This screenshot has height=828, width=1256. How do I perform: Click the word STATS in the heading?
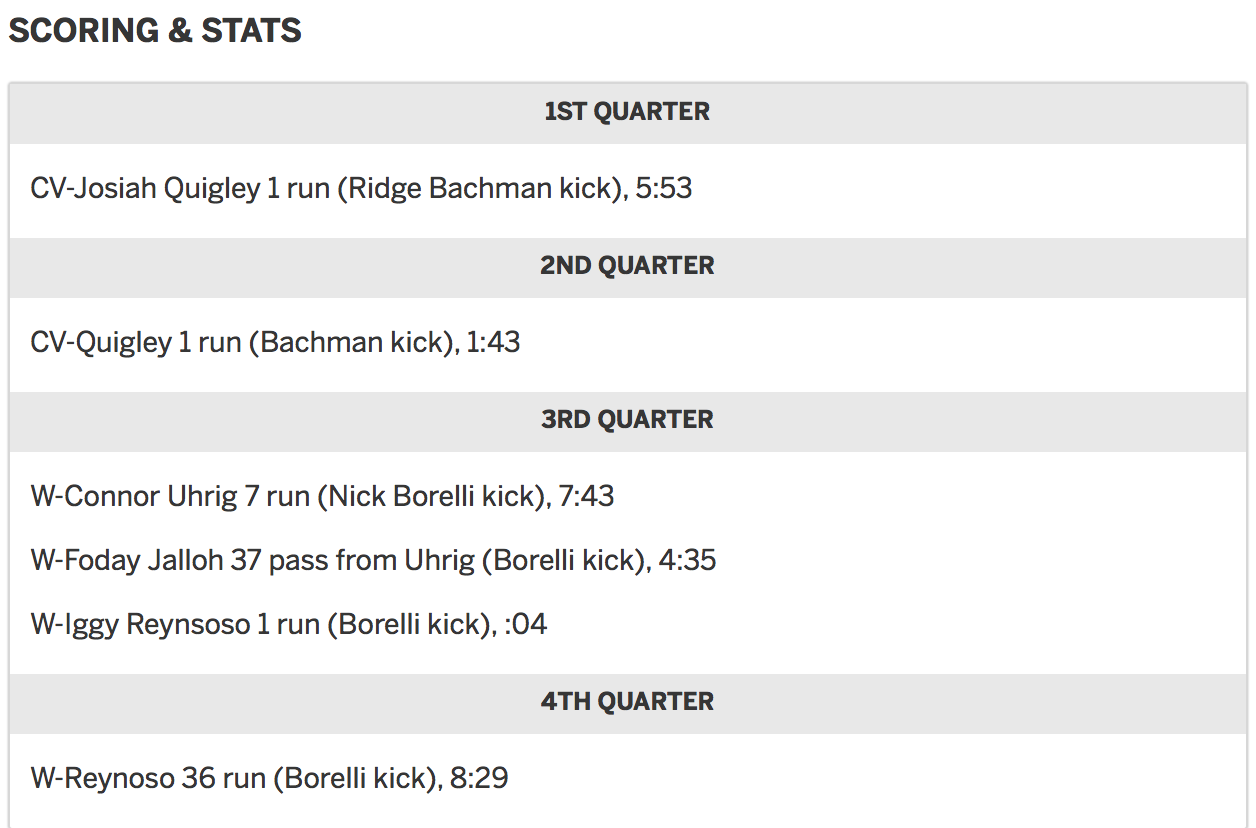tap(252, 31)
